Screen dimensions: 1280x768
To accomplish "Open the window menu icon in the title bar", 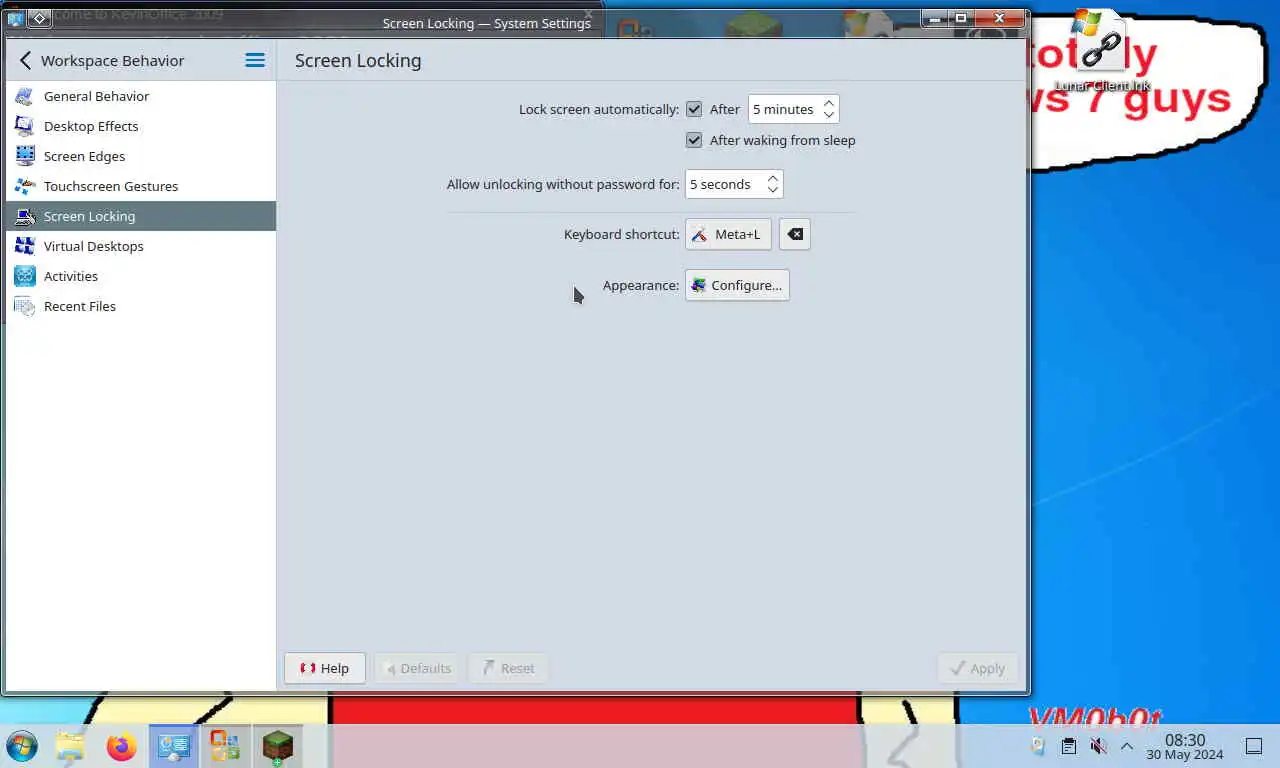I will tap(15, 18).
